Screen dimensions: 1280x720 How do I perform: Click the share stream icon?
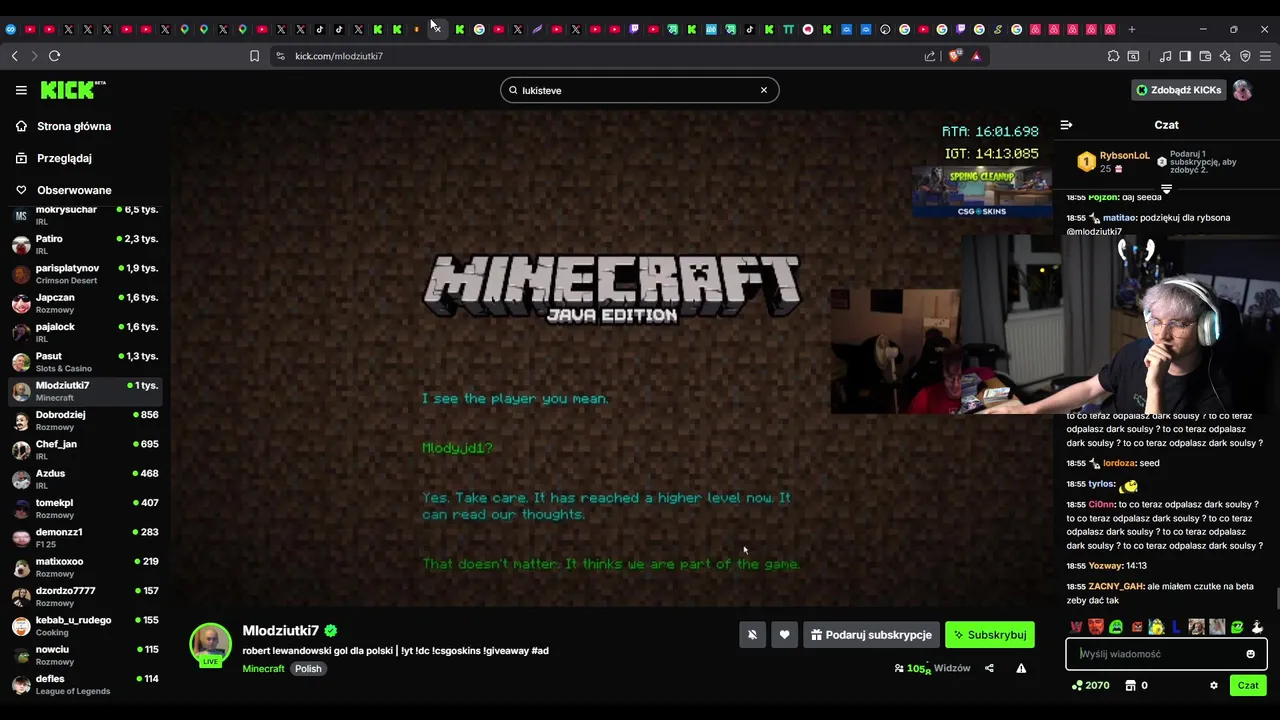989,668
